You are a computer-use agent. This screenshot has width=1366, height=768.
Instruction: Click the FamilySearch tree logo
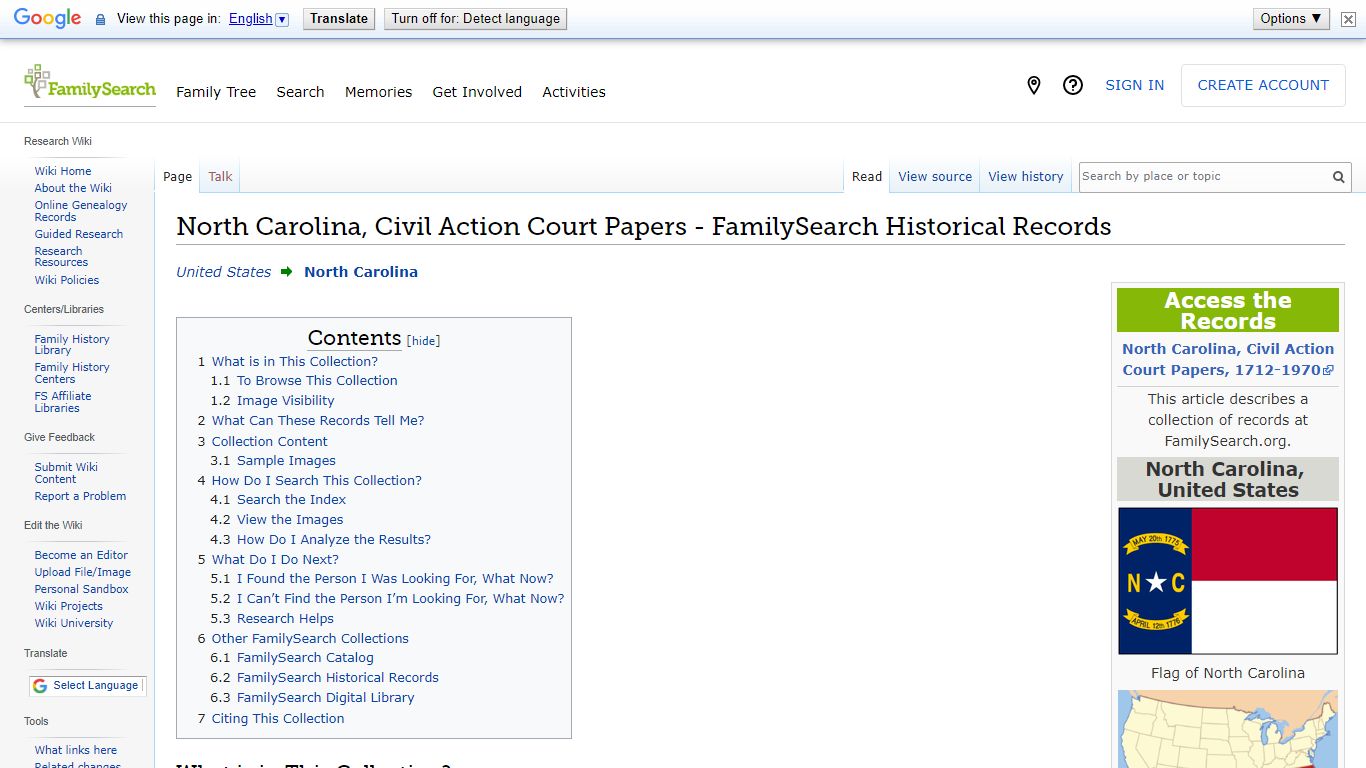pyautogui.click(x=90, y=84)
